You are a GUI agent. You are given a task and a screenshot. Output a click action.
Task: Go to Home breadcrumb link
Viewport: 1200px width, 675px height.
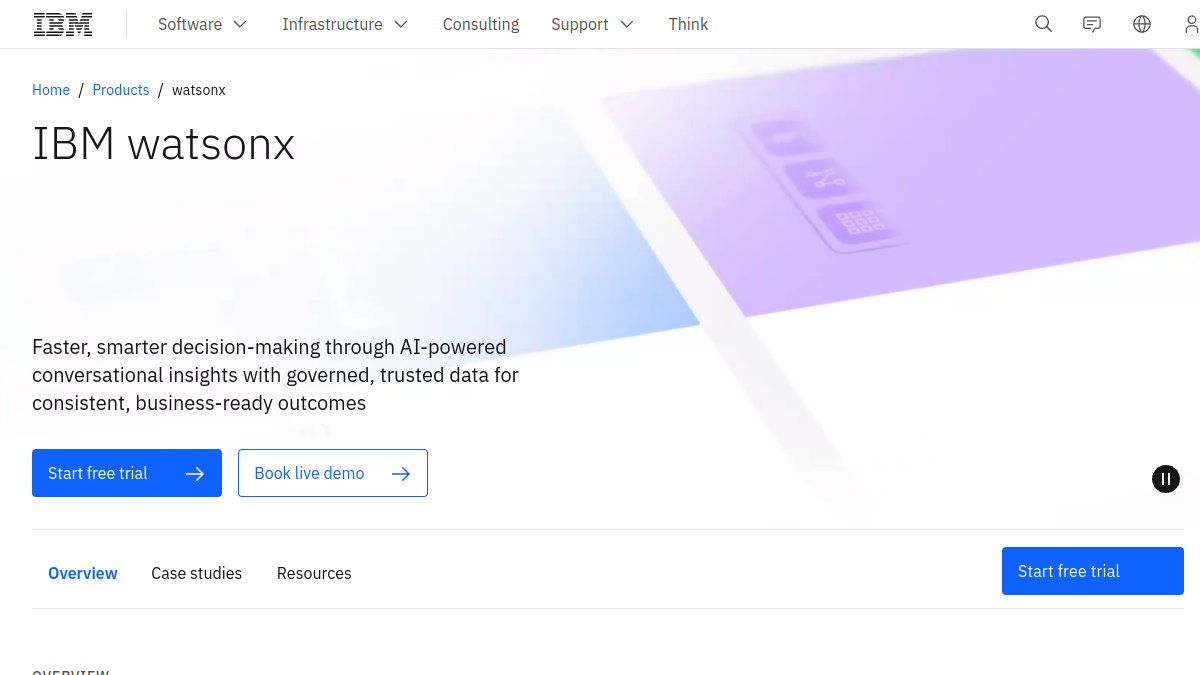(51, 90)
